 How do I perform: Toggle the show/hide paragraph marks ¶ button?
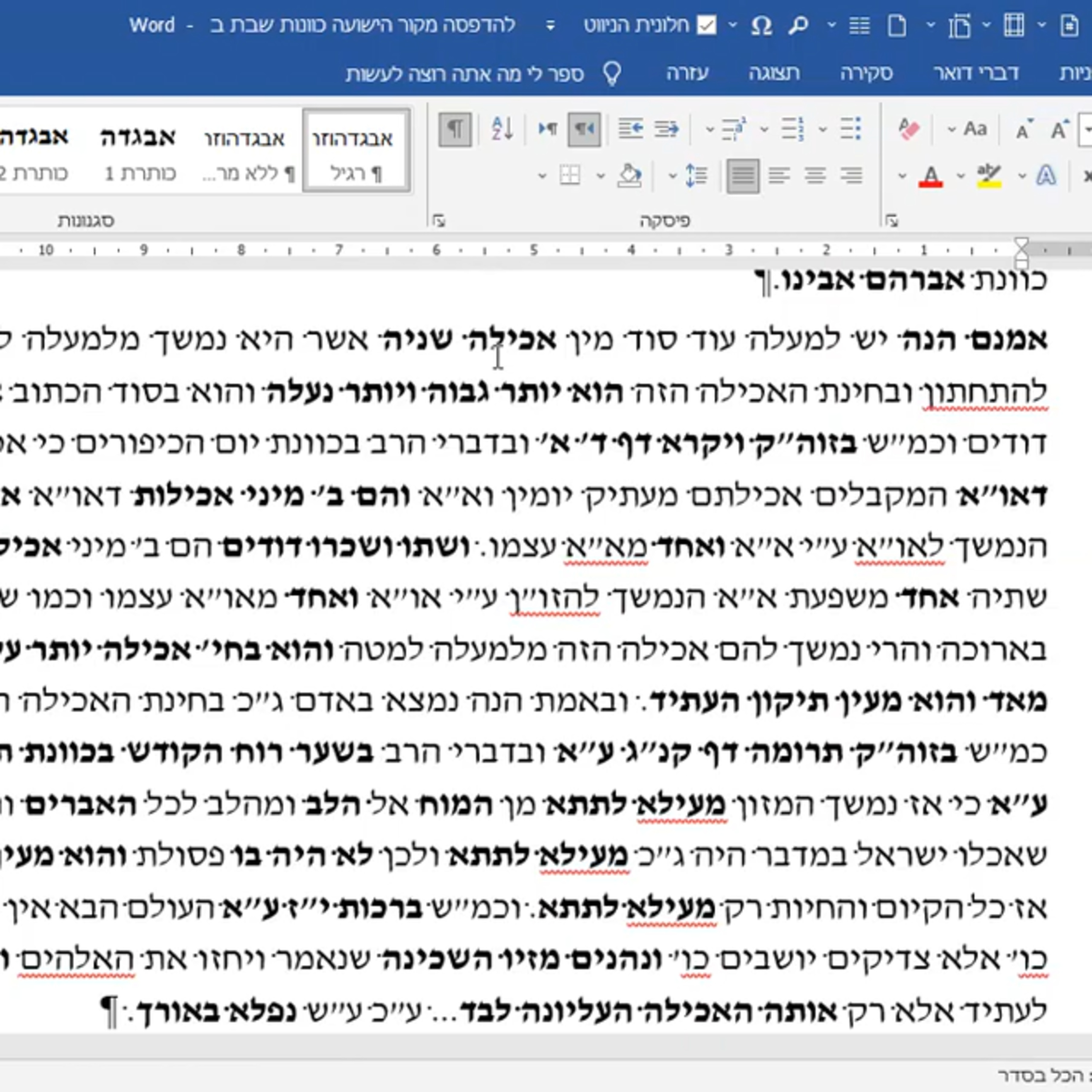coord(454,130)
